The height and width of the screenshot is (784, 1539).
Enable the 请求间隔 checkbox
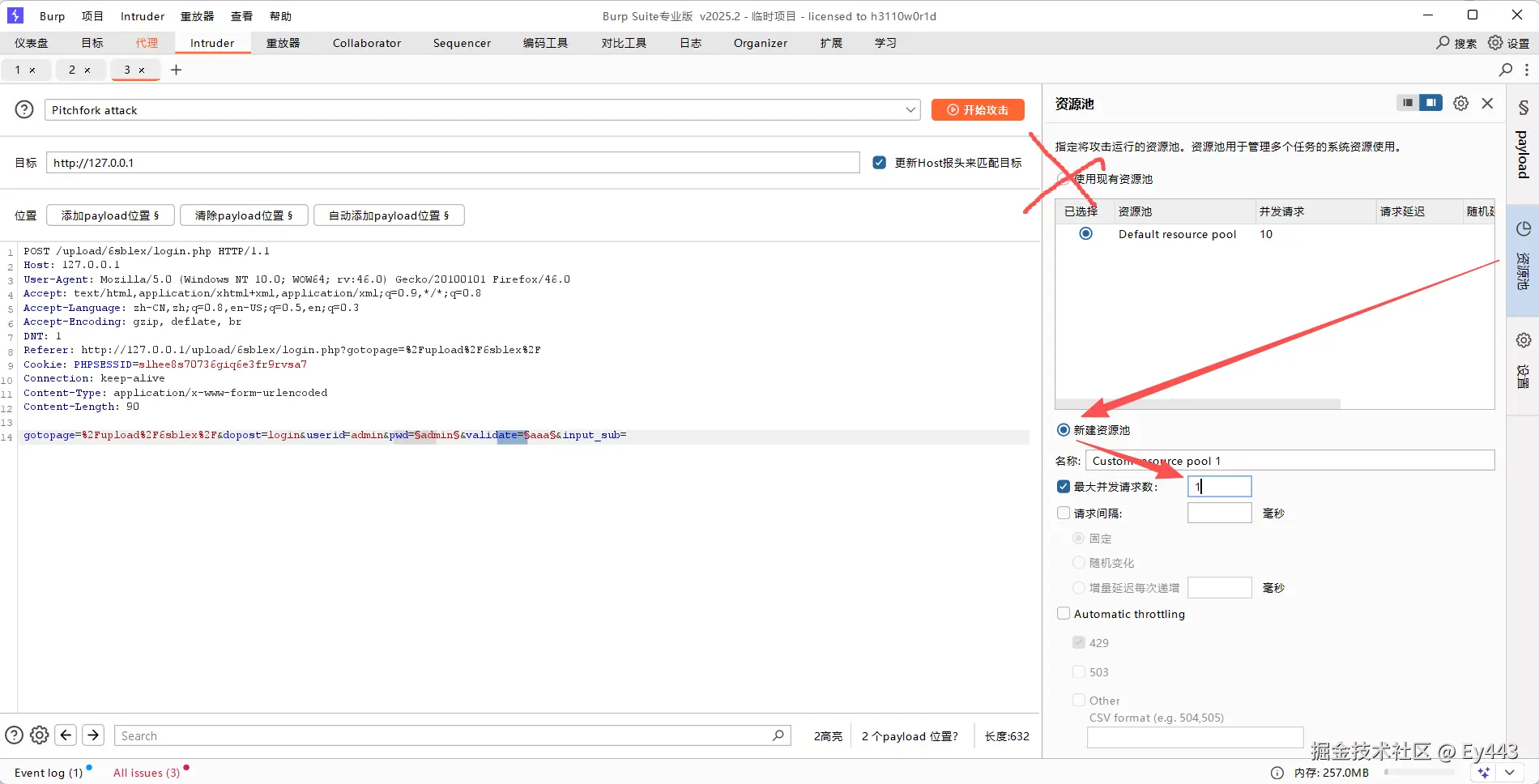coord(1064,513)
